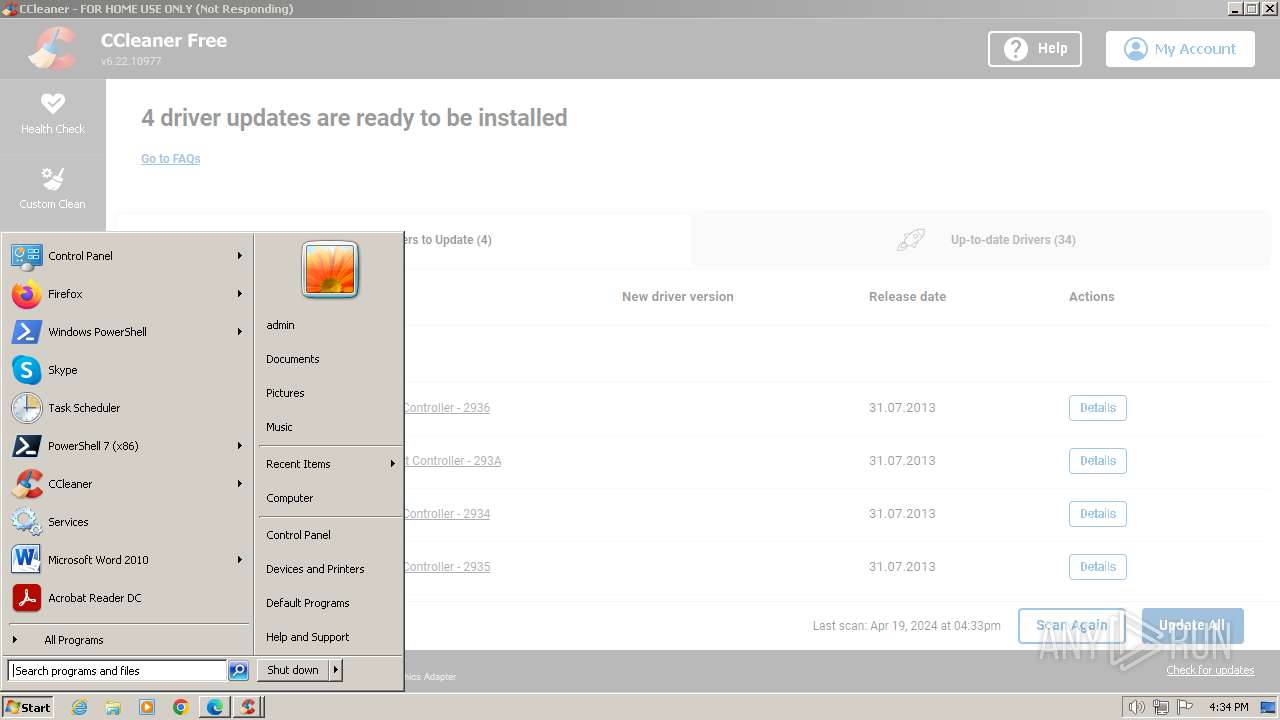Open the Shut down options arrow
The width and height of the screenshot is (1280, 720).
point(336,670)
